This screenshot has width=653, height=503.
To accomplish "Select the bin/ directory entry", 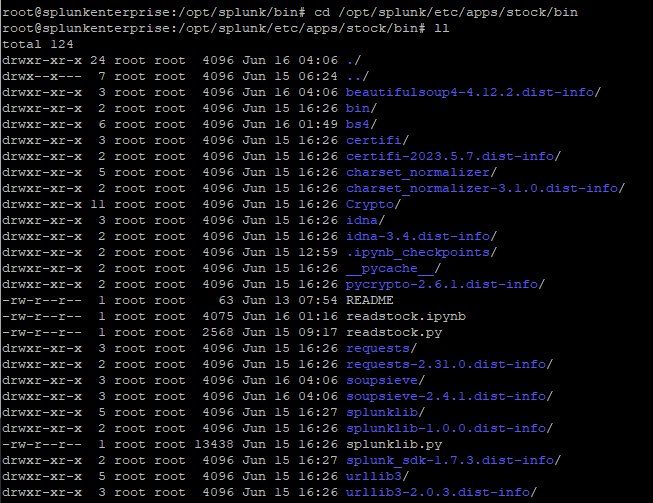I will [361, 108].
